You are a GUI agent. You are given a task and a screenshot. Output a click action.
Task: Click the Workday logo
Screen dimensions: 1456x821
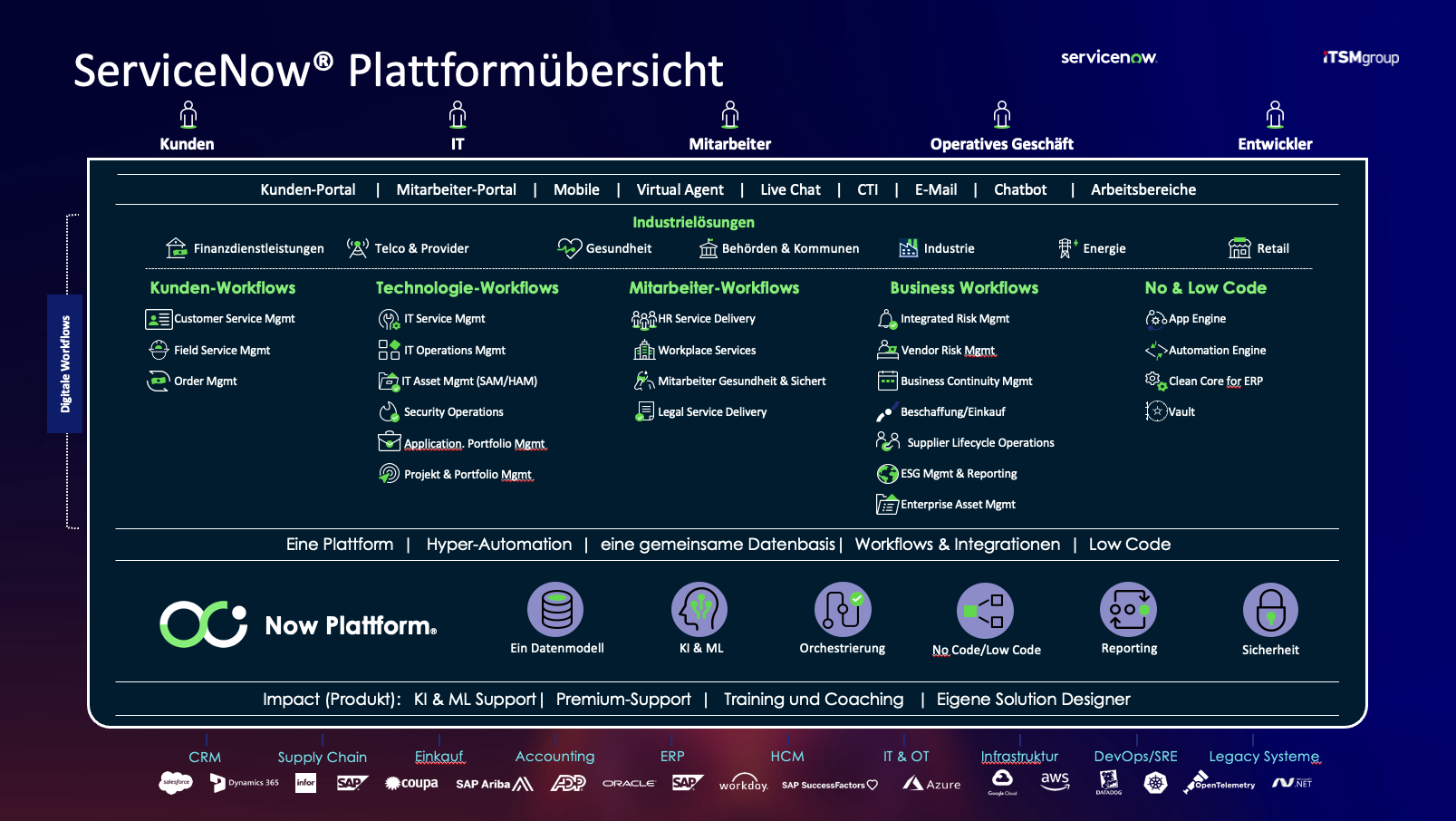(x=744, y=783)
